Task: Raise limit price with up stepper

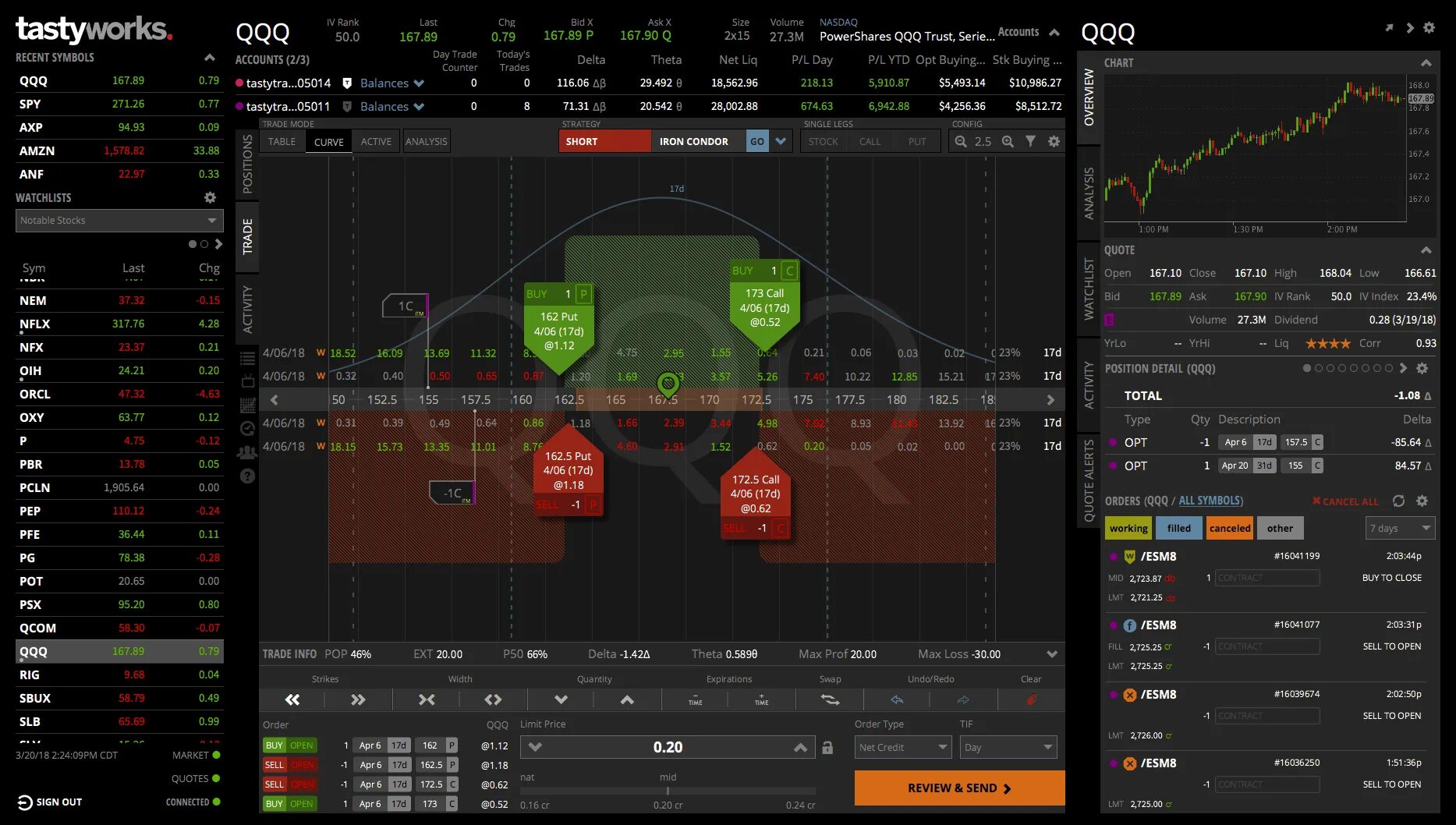Action: point(800,747)
